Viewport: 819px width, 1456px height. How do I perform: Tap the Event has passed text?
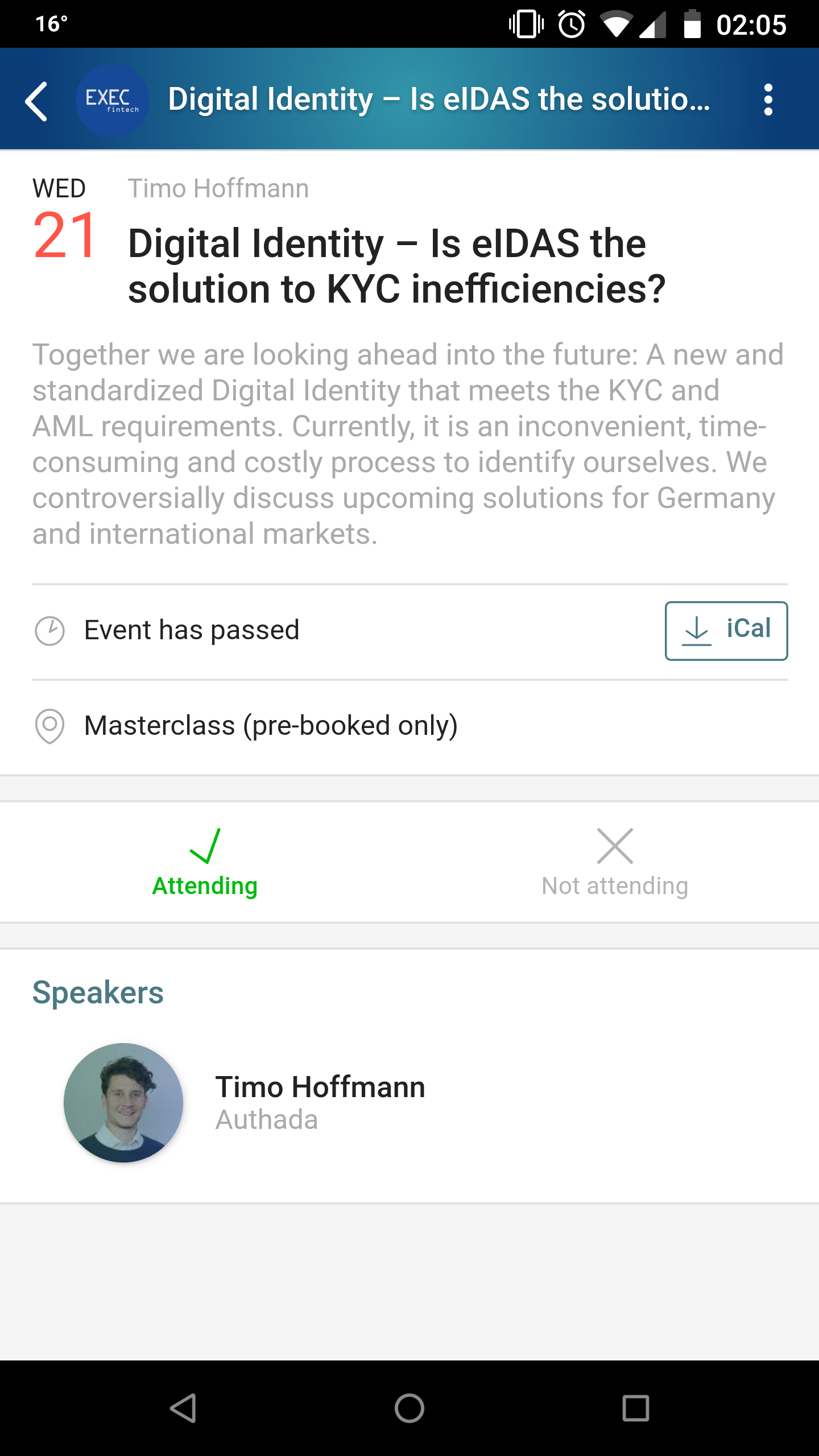pos(192,630)
